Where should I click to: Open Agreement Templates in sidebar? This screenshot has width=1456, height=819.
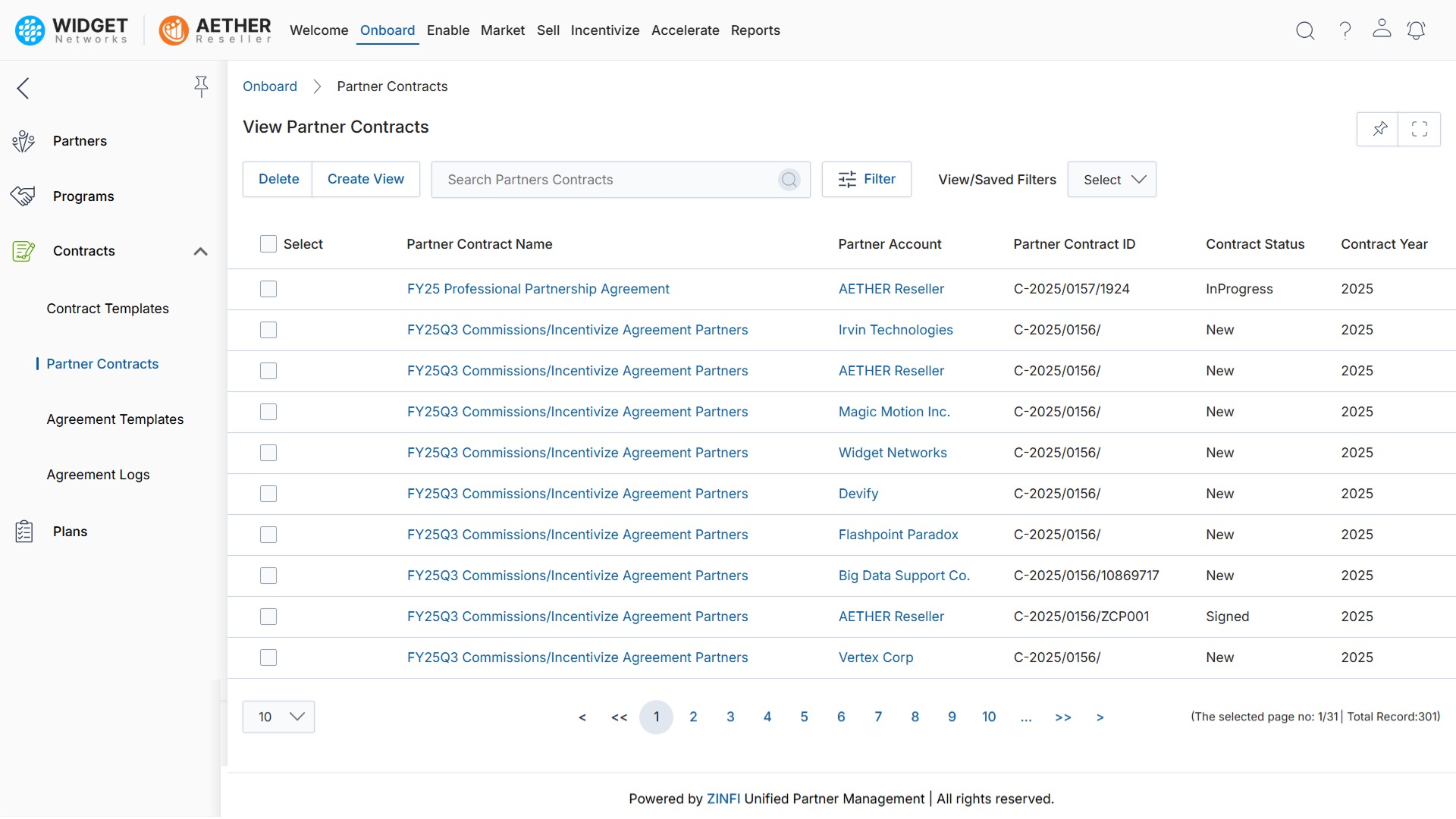pos(115,419)
